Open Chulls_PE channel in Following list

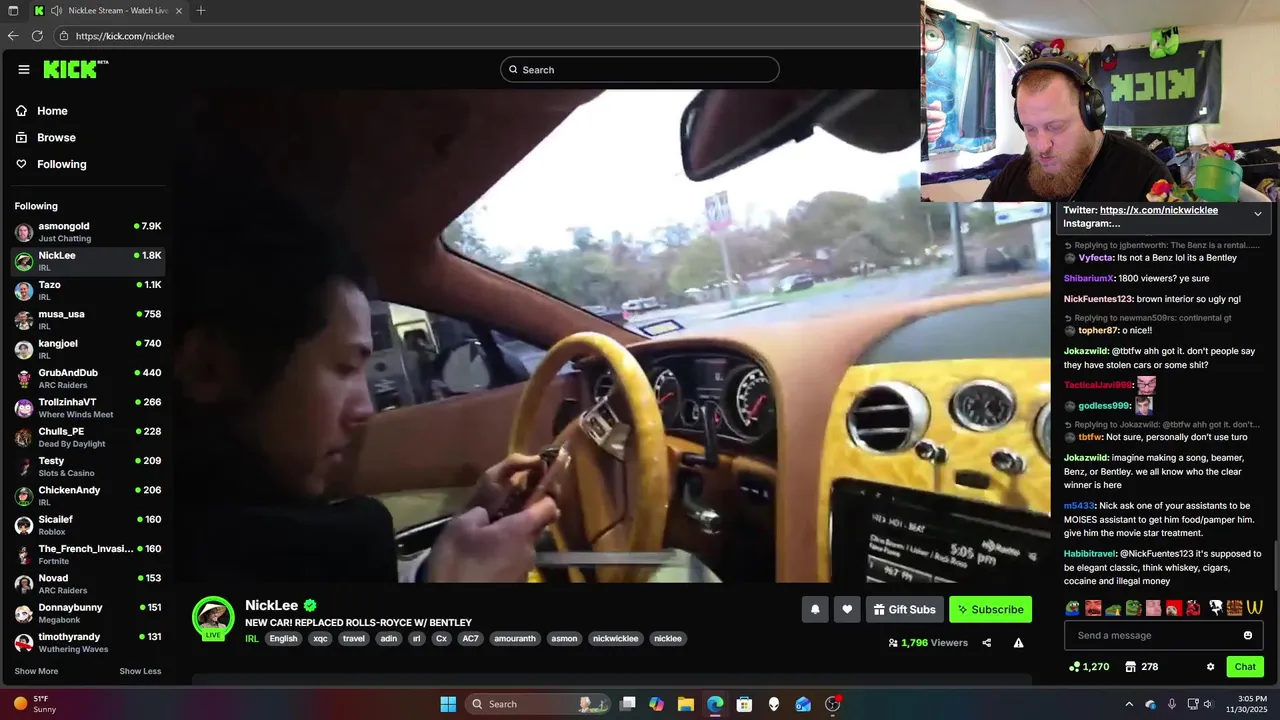point(88,437)
